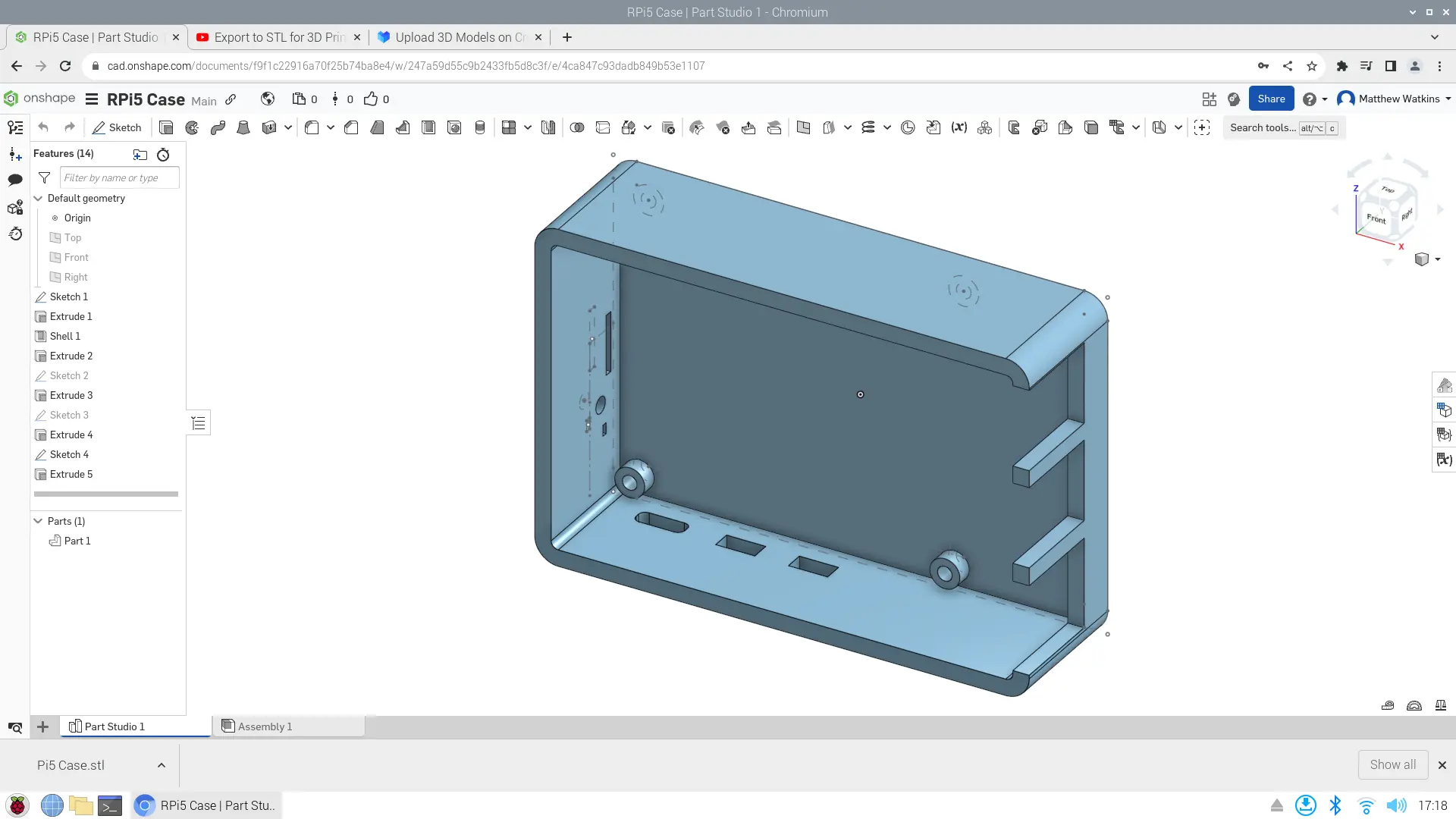The width and height of the screenshot is (1456, 819).
Task: Click the rollback bar below Extrude 5
Action: point(106,494)
